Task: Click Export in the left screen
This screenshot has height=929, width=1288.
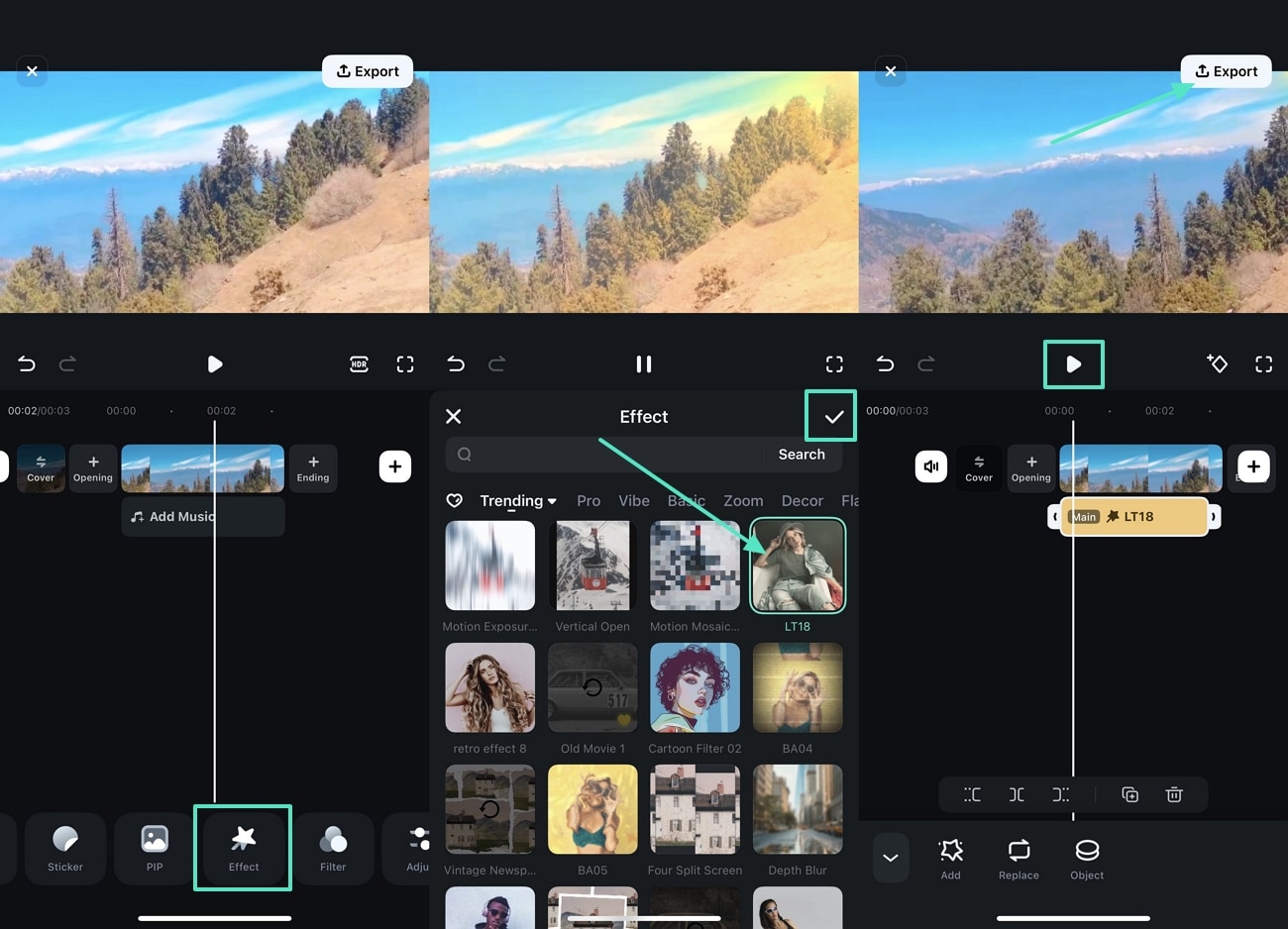Action: (368, 71)
